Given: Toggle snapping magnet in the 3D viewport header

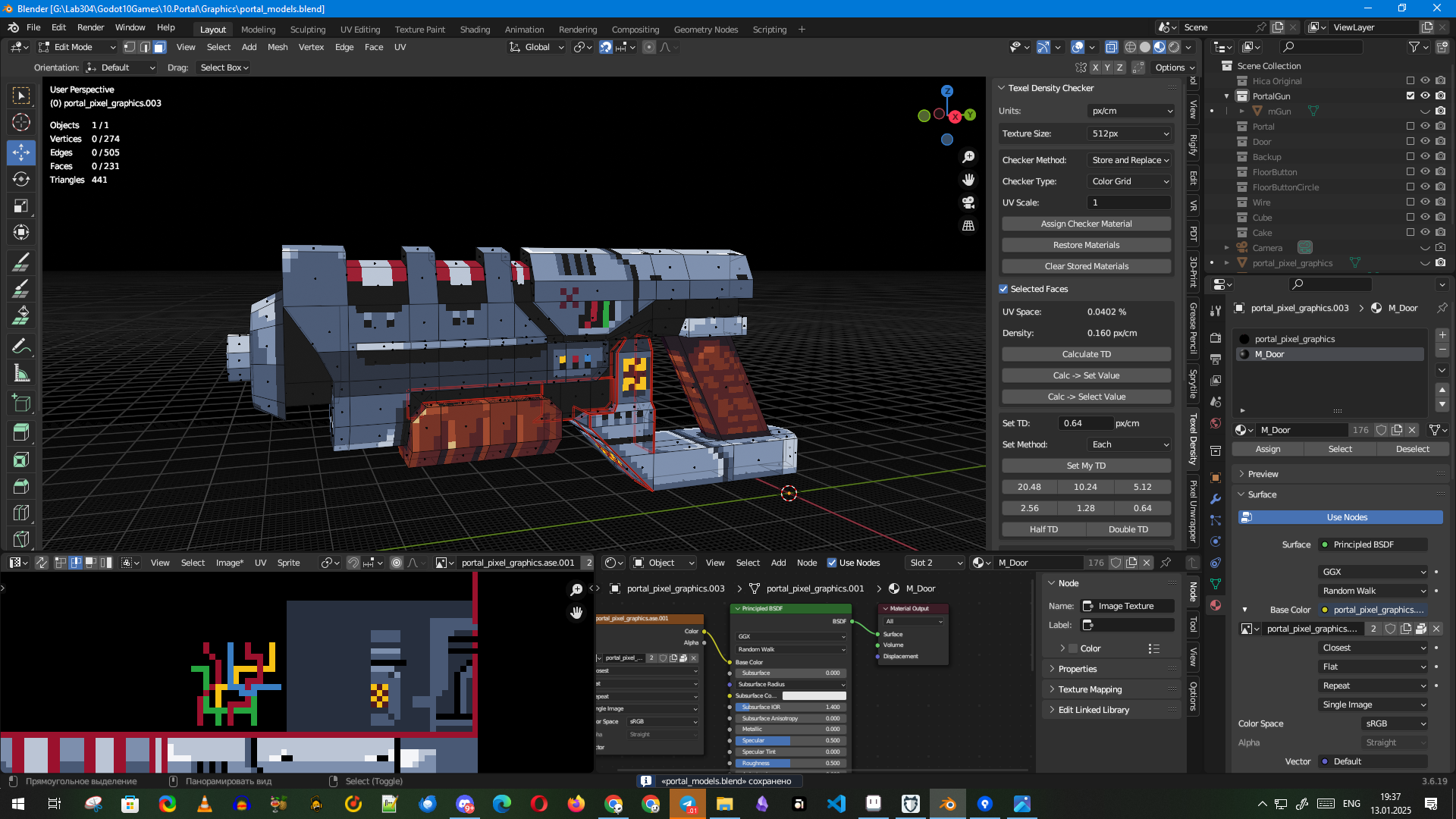Looking at the screenshot, I should 606,47.
